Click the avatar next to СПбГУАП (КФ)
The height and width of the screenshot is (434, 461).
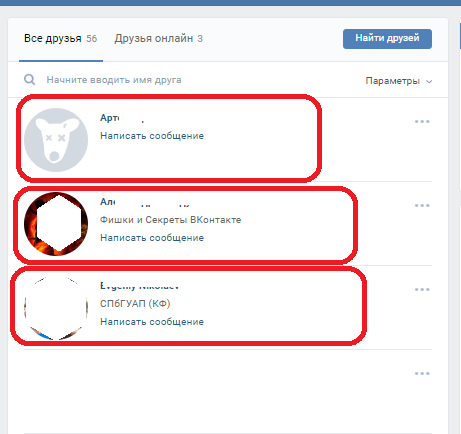tap(56, 308)
